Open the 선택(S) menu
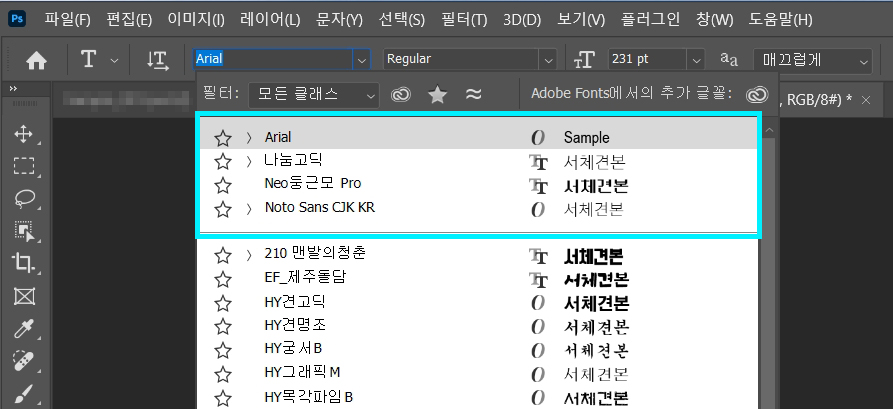 click(x=402, y=20)
